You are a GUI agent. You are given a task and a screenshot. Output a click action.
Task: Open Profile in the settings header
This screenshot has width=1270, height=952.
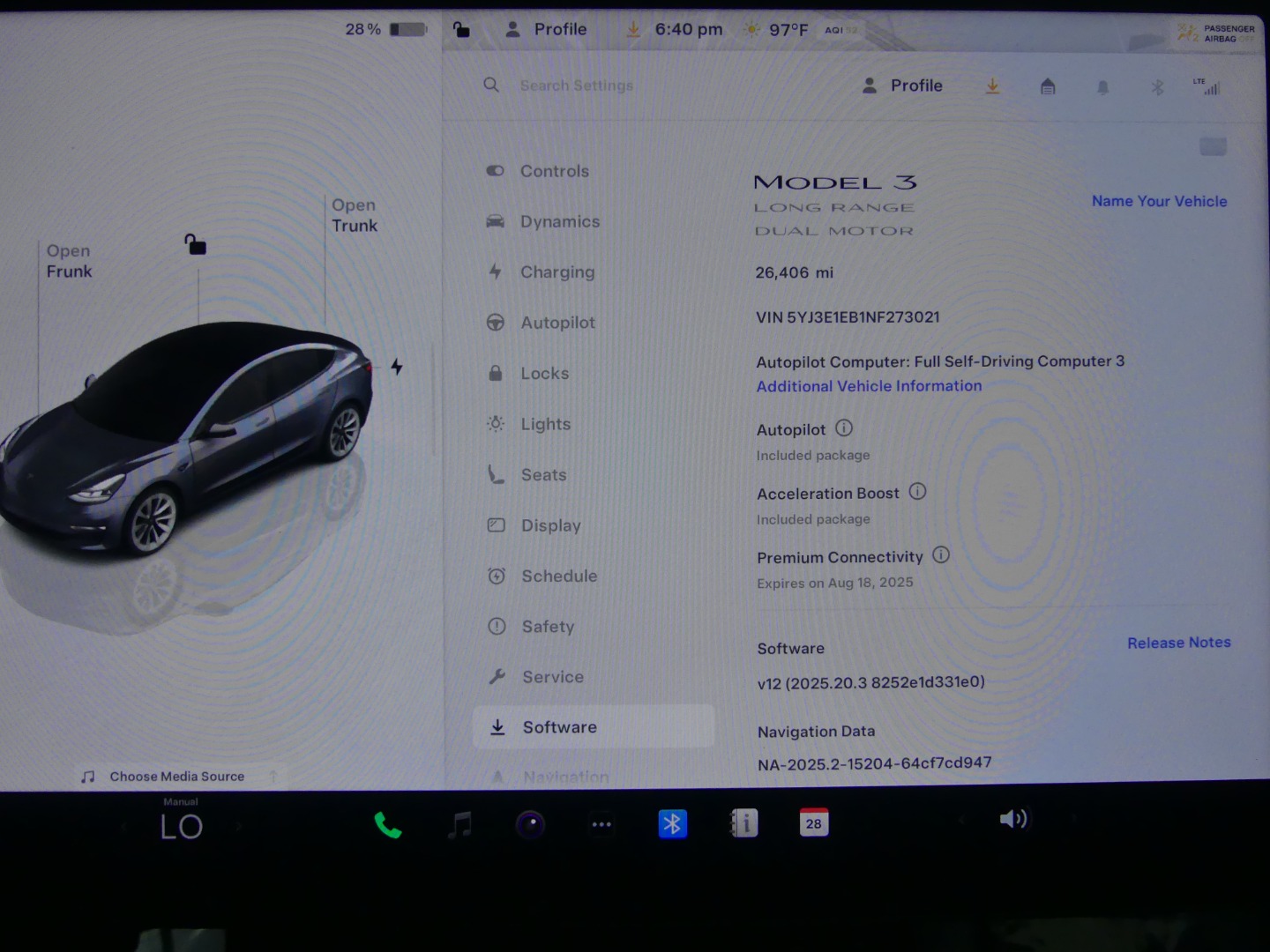902,86
